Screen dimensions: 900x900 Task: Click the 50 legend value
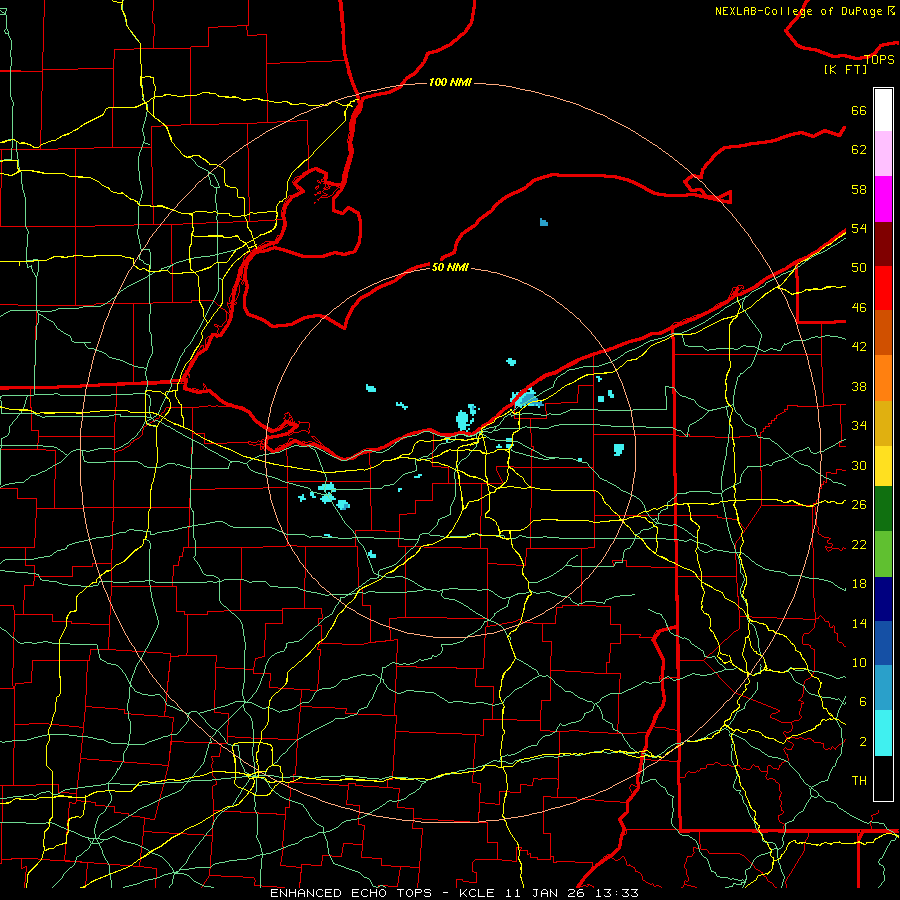(859, 268)
